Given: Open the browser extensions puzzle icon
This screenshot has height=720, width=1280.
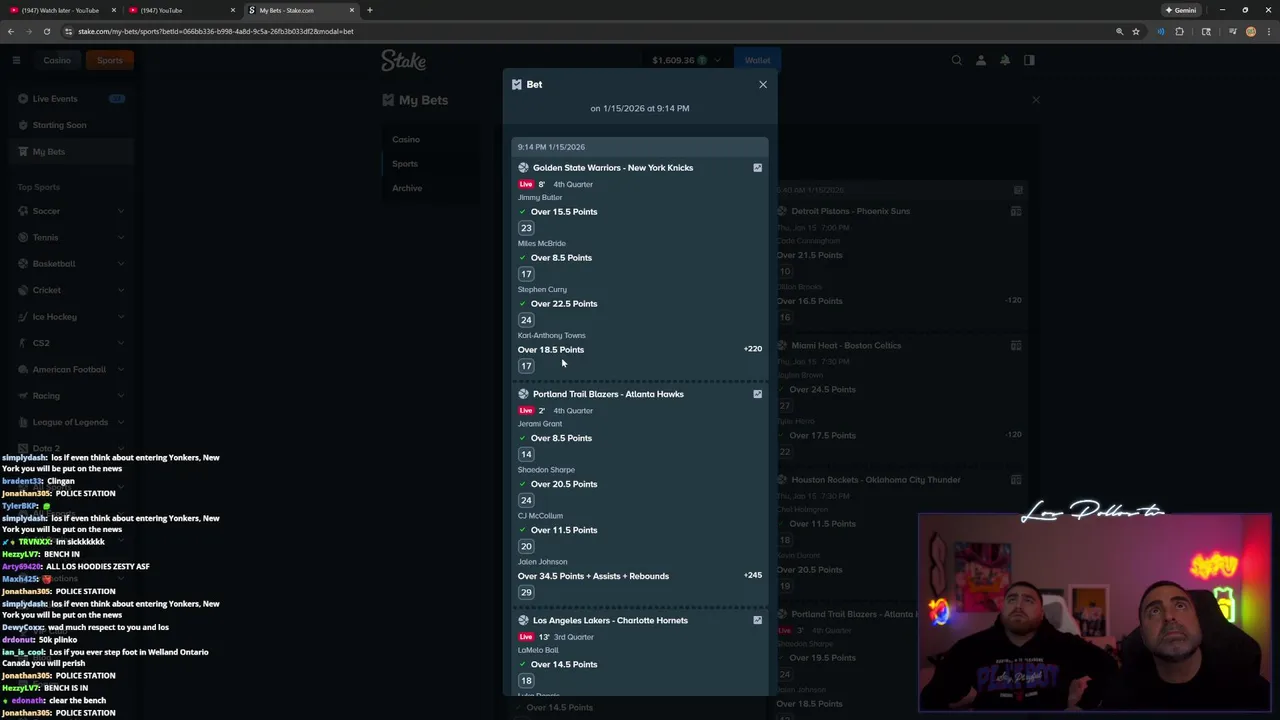Looking at the screenshot, I should (1180, 31).
